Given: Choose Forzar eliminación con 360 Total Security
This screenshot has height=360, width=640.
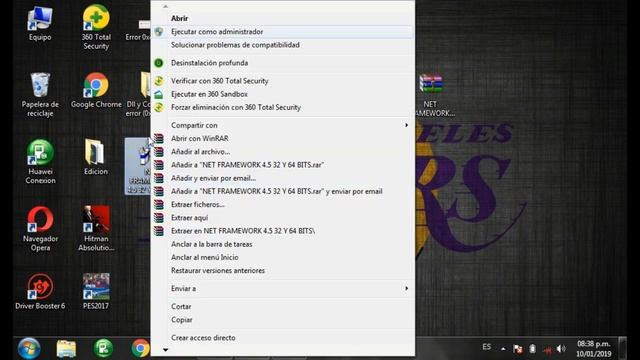Looking at the screenshot, I should (x=283, y=107).
